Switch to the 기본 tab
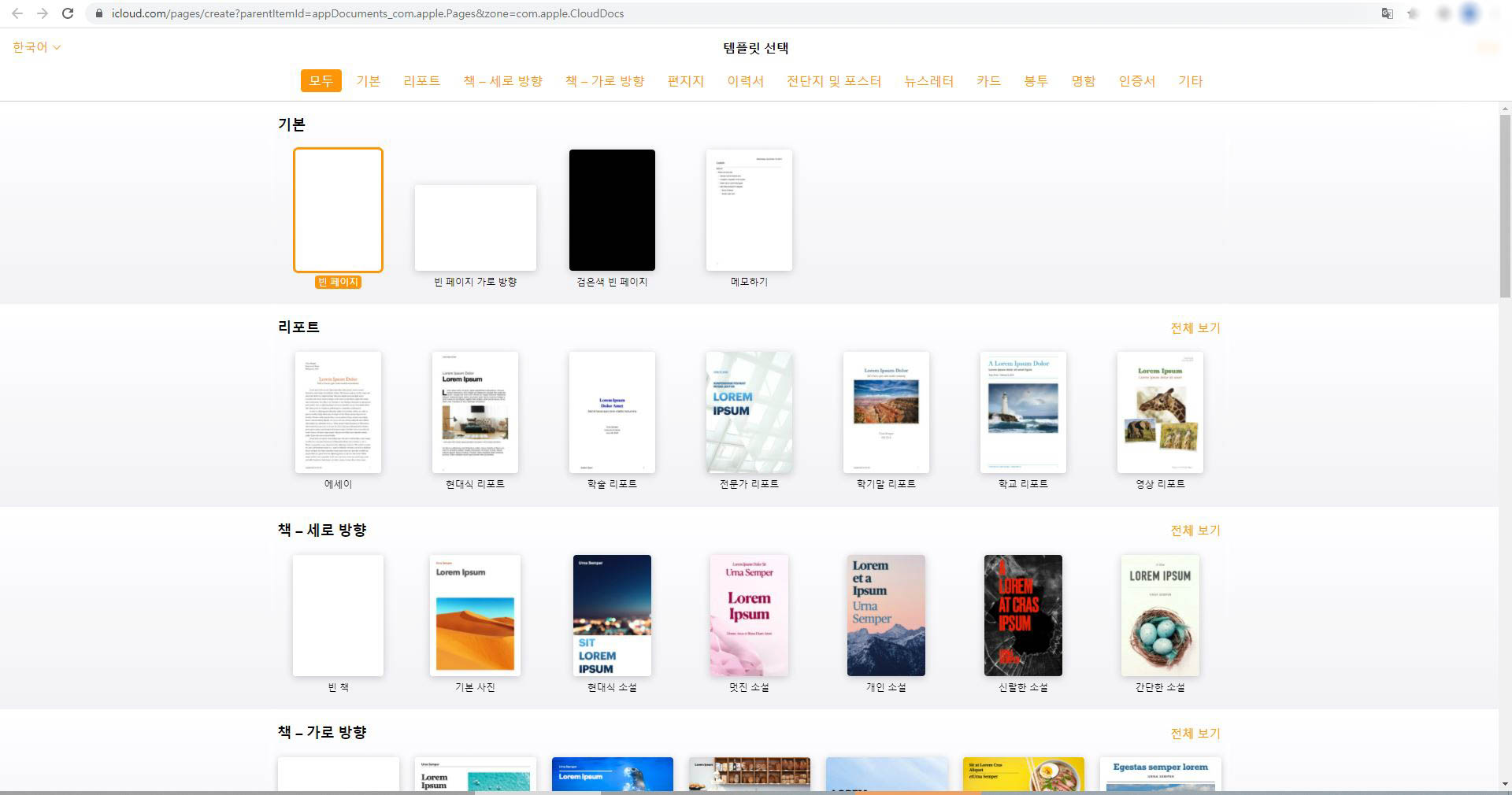Viewport: 1512px width, 795px height. click(368, 81)
